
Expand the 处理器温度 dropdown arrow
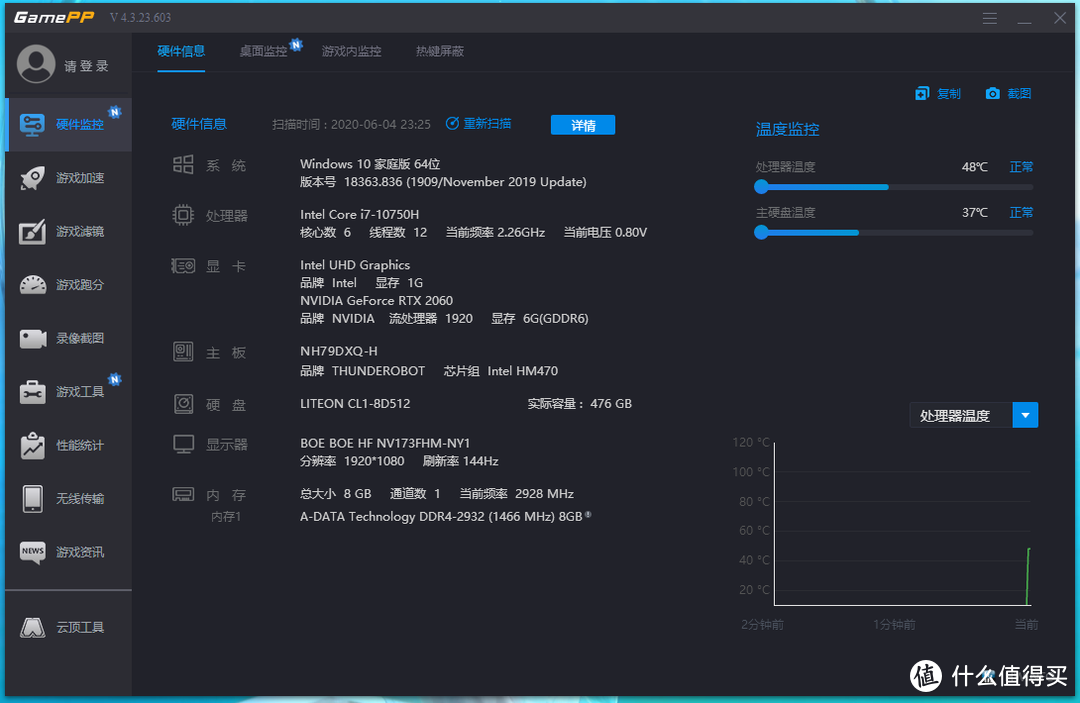click(1025, 415)
